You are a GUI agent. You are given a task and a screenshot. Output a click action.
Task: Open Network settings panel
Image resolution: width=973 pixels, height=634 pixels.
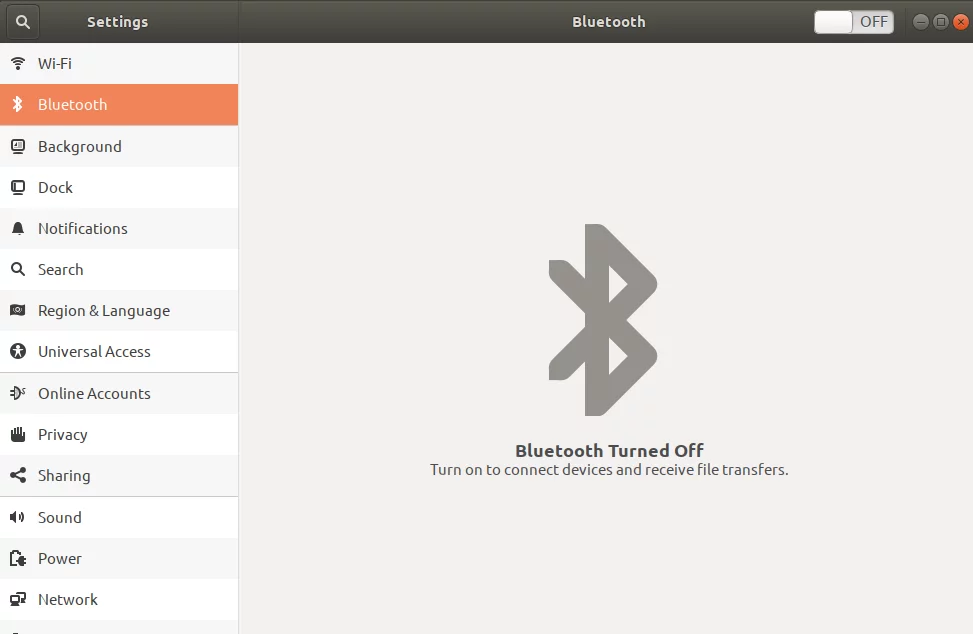click(x=119, y=599)
